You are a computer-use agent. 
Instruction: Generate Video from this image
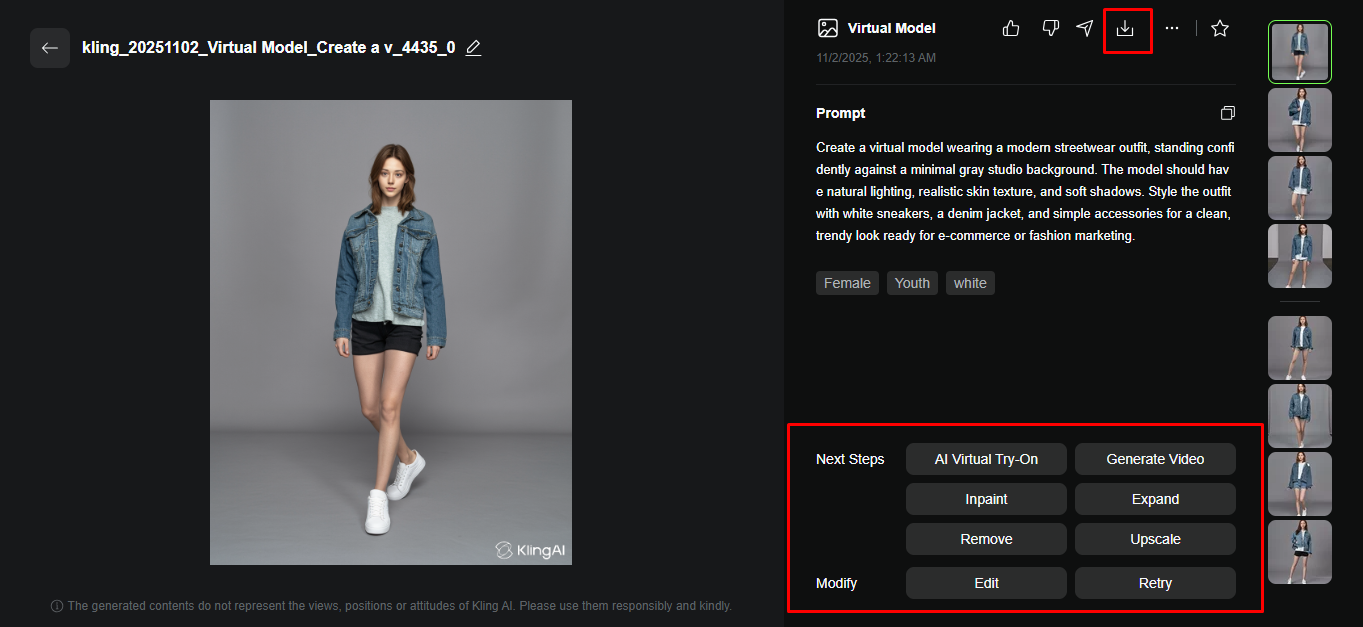click(x=1155, y=458)
